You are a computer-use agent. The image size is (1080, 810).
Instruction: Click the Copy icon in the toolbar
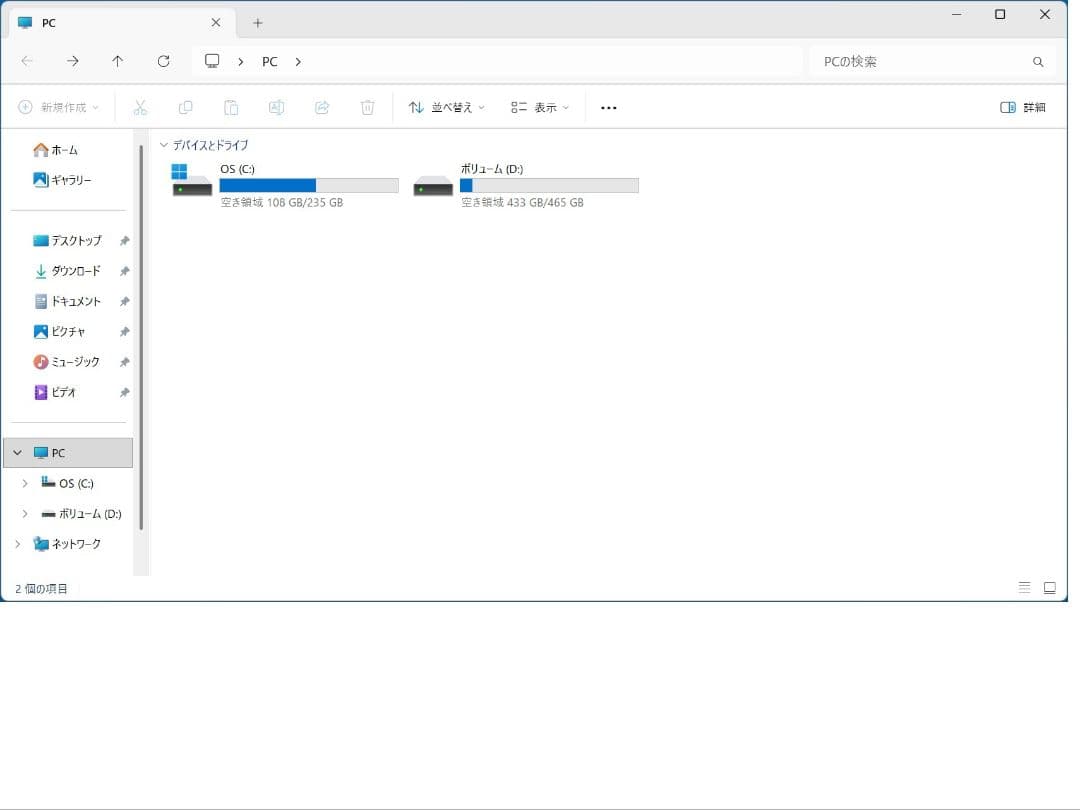tap(186, 107)
